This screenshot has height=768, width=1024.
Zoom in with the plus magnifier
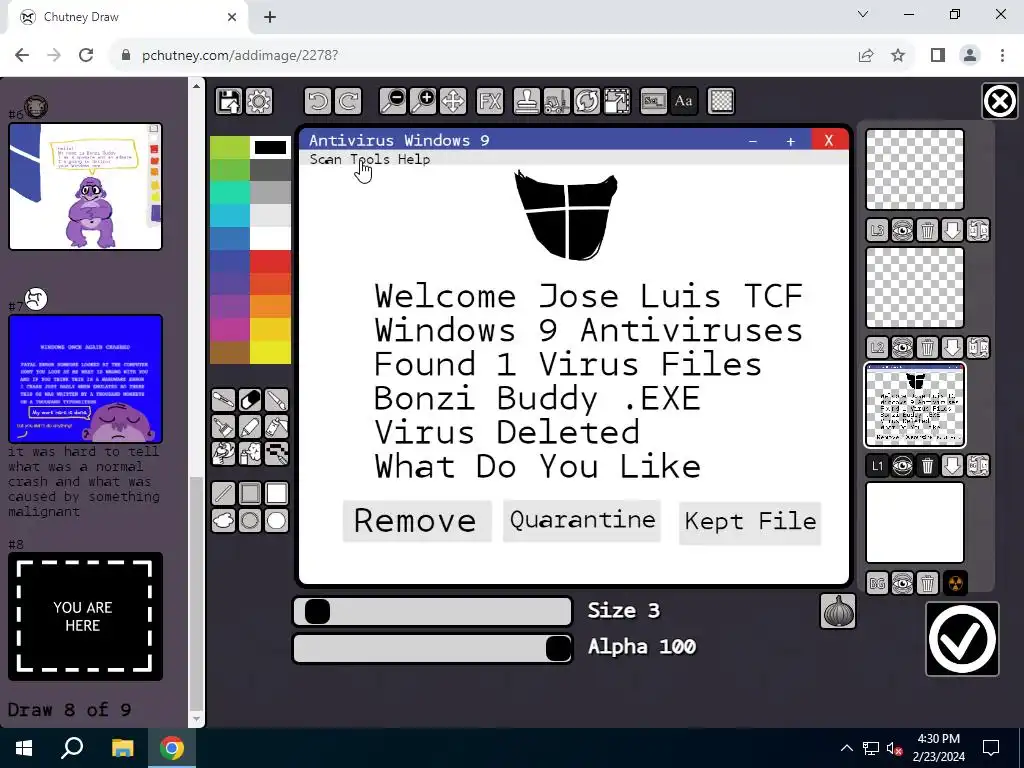click(x=423, y=101)
